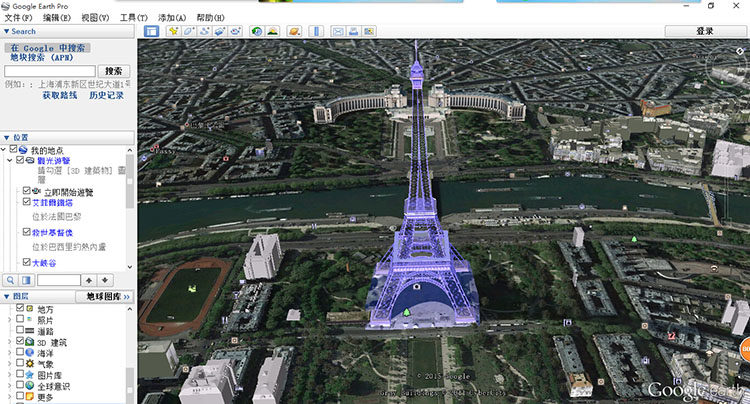Click the 获取路线 link
Image resolution: width=750 pixels, height=404 pixels.
(59, 95)
